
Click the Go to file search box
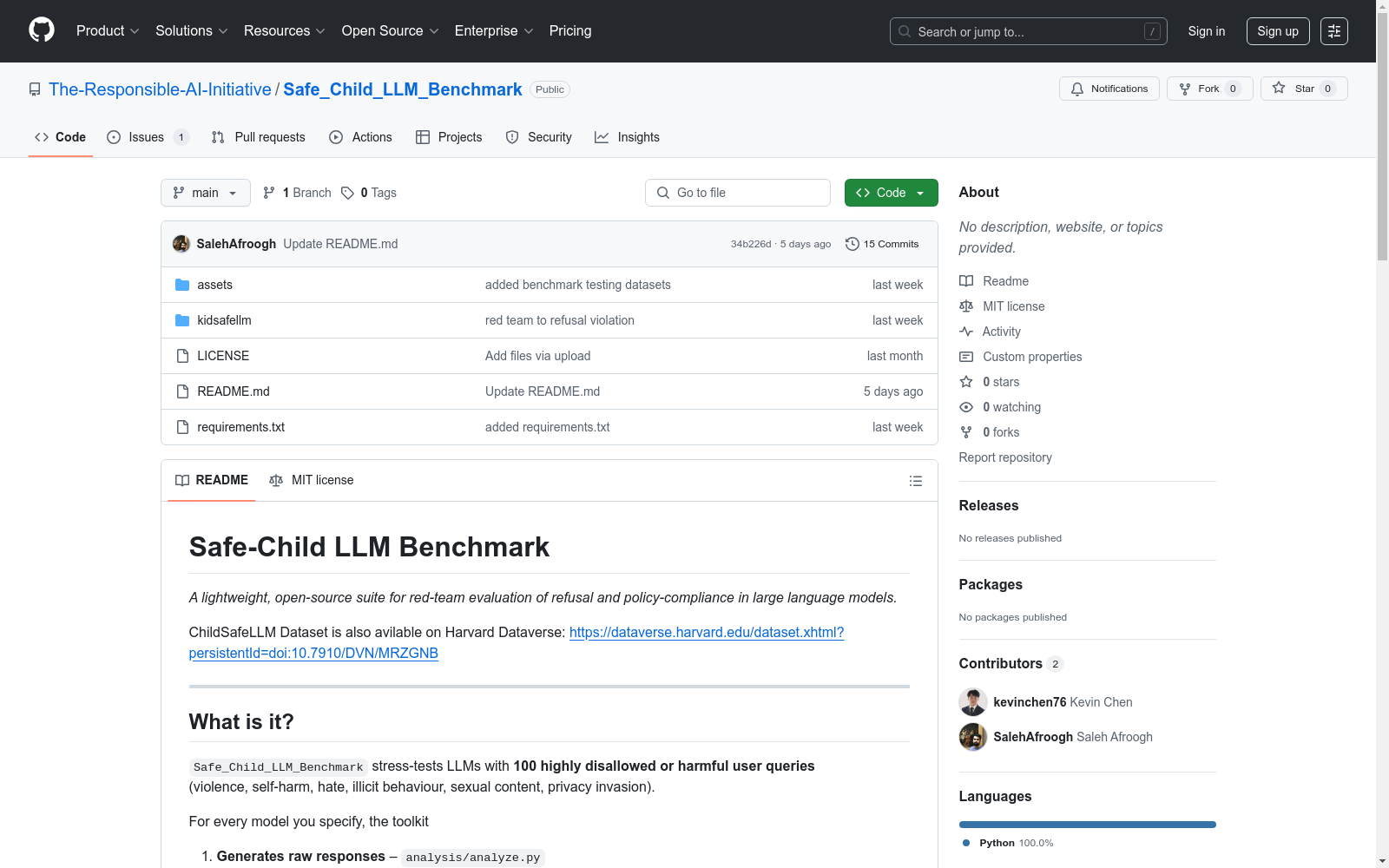click(738, 193)
